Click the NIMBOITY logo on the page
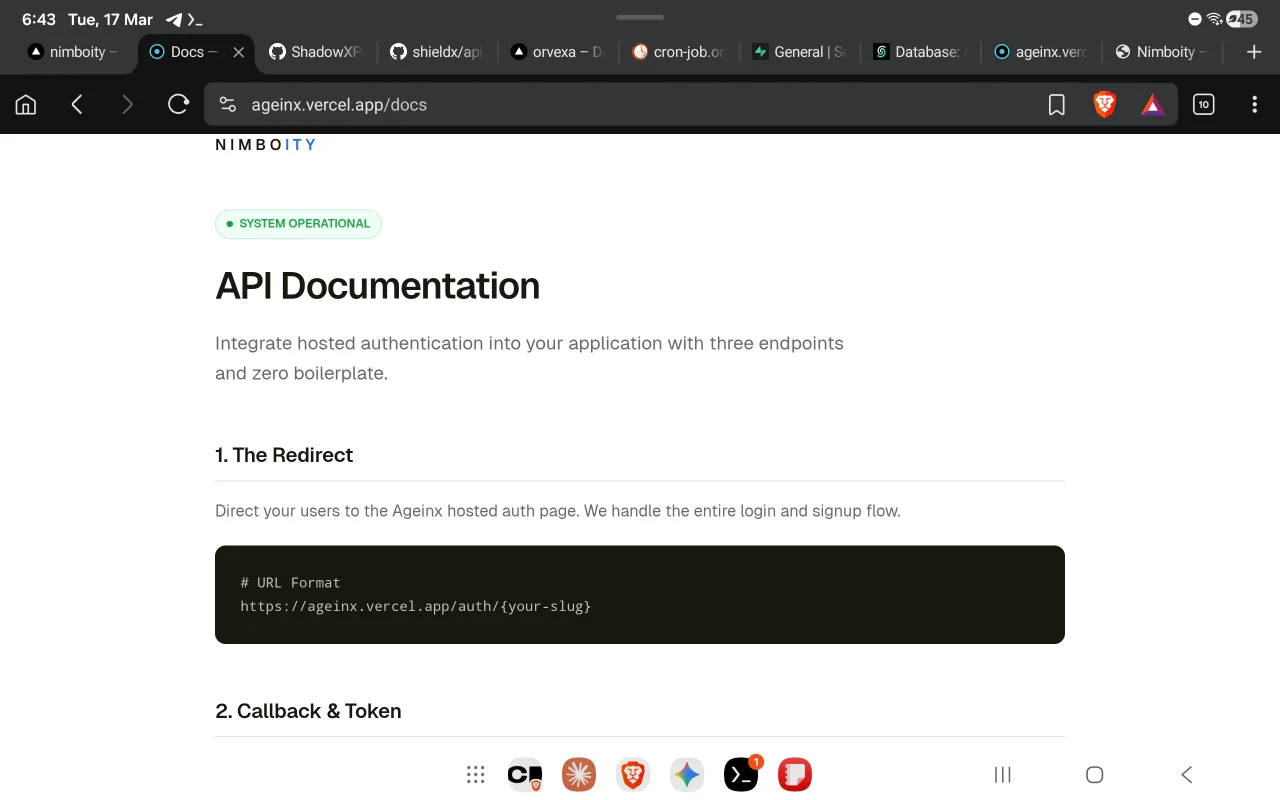 click(x=266, y=145)
